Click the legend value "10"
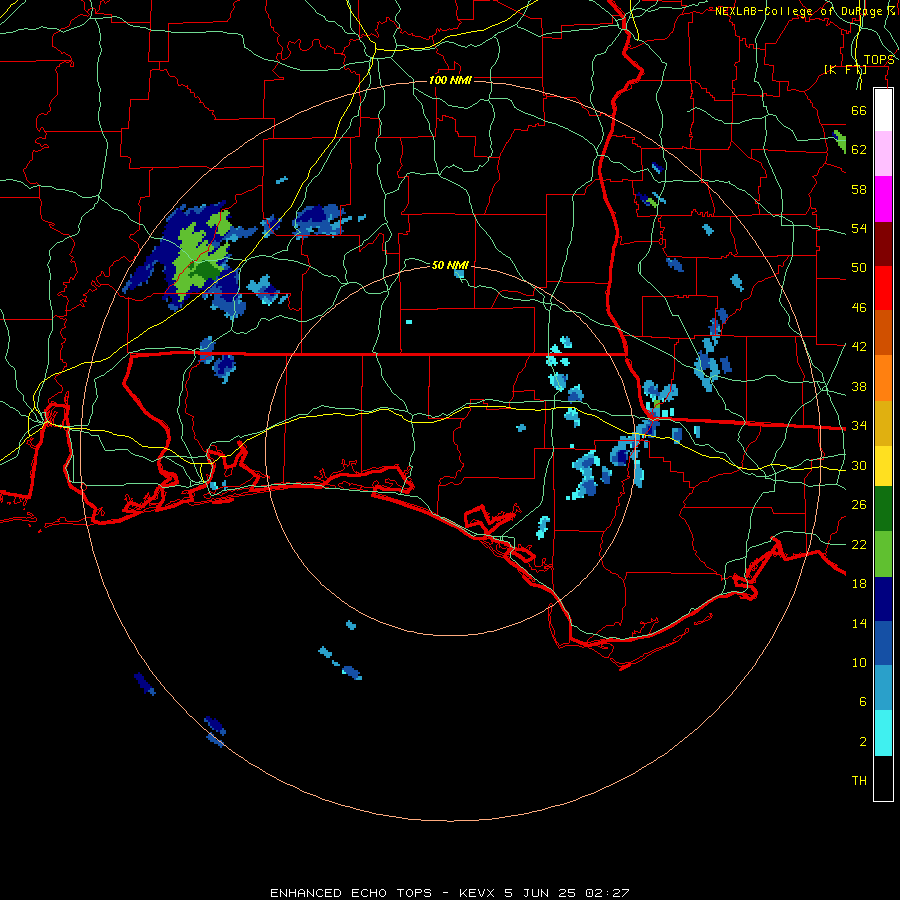900x900 pixels. point(859,662)
